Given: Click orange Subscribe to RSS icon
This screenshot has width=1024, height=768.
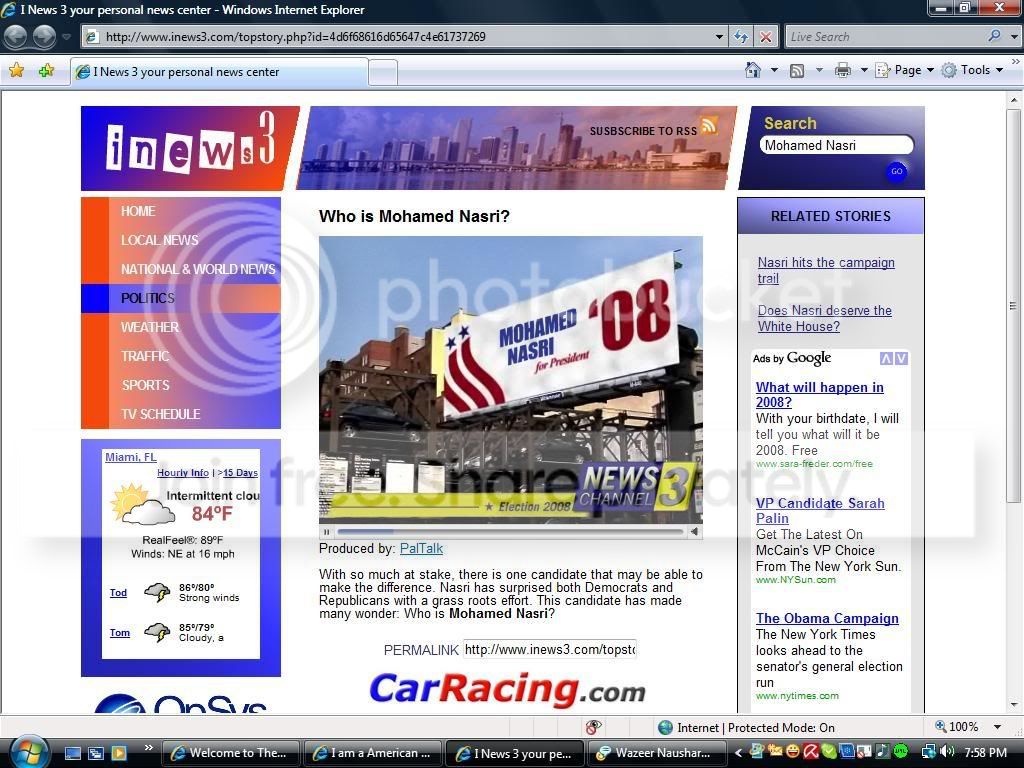Looking at the screenshot, I should coord(709,124).
